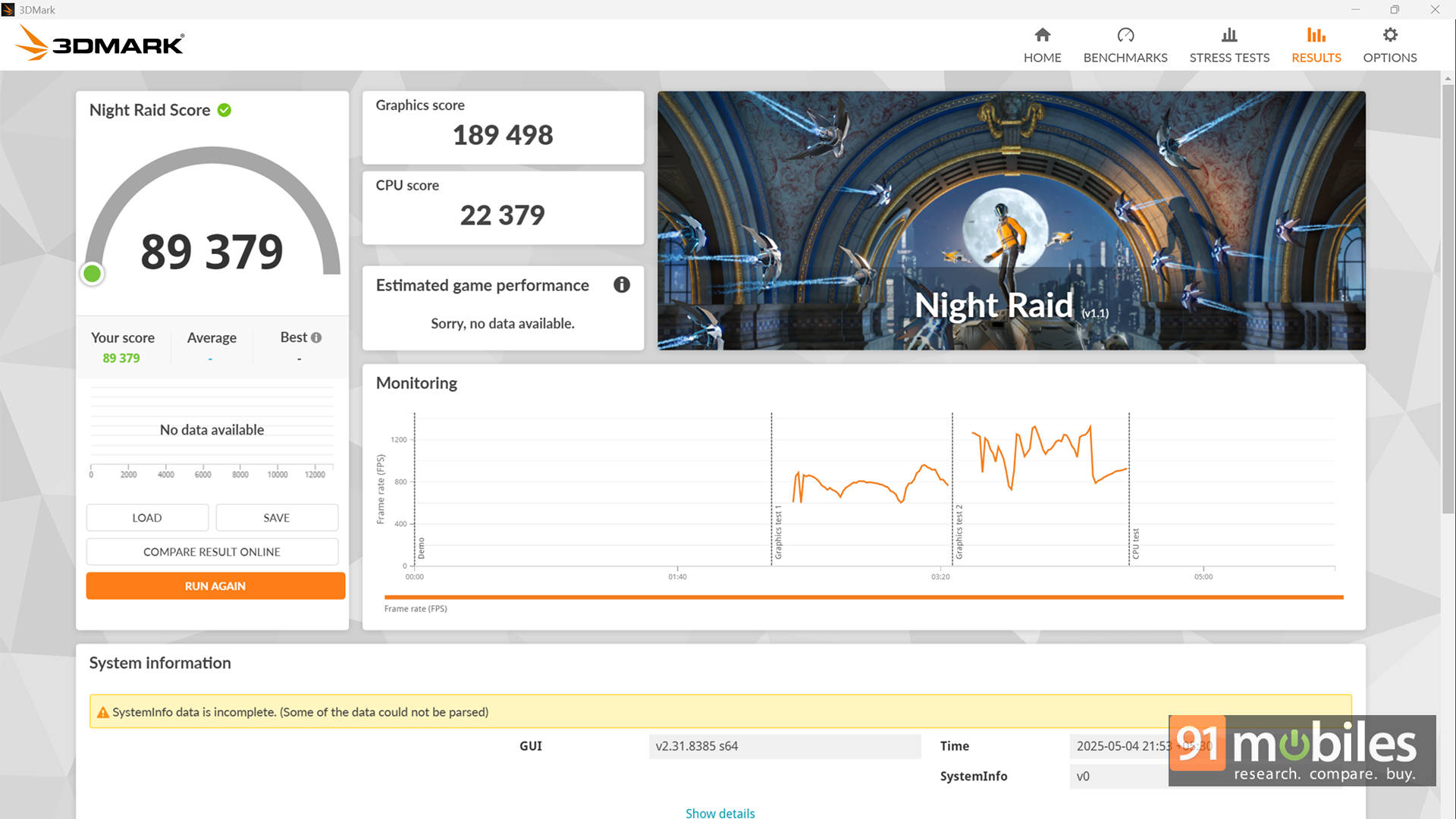1456x819 pixels.
Task: Select the Results icon in navigation
Action: (1316, 35)
